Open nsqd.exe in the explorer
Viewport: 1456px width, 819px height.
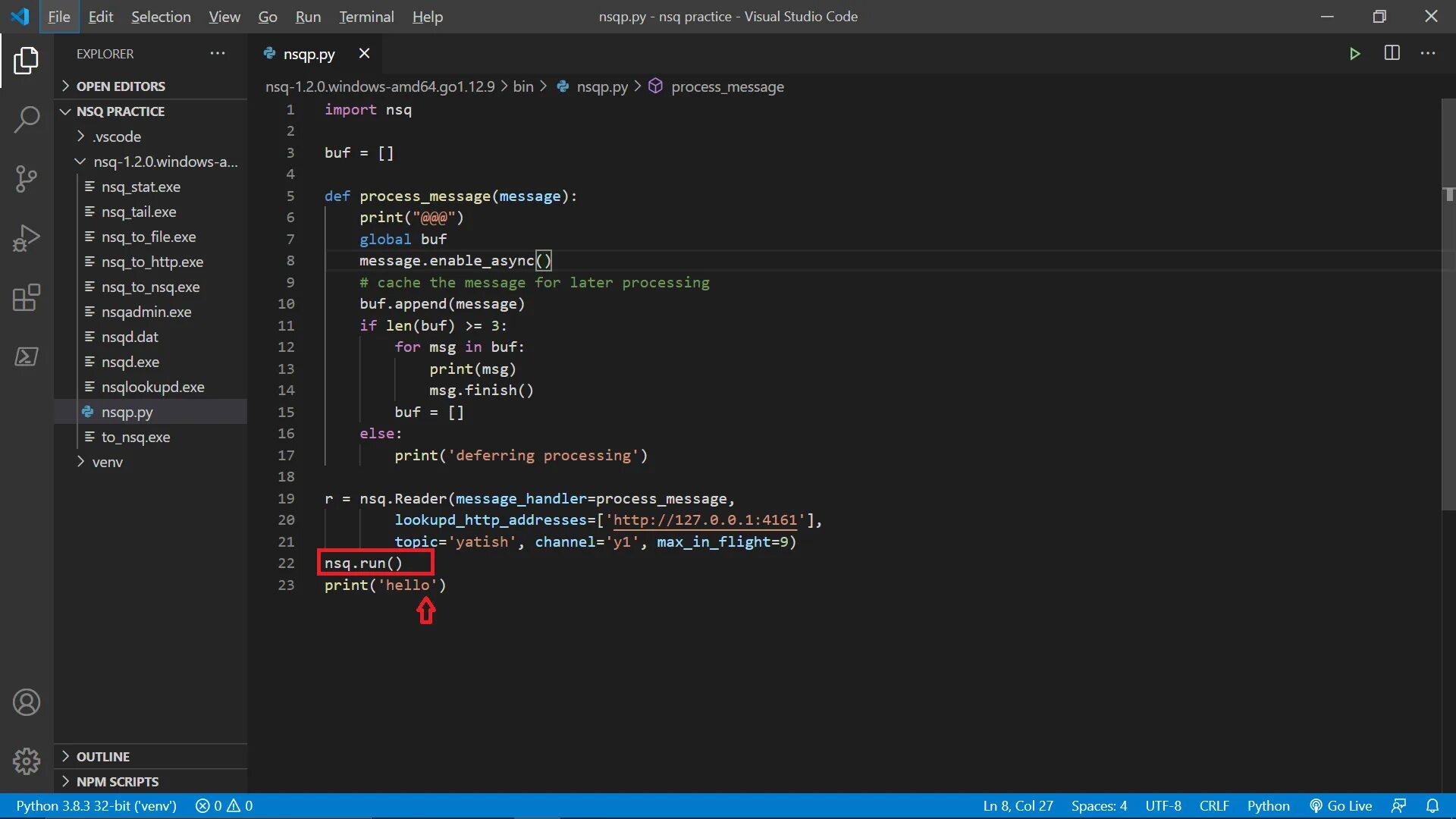(x=130, y=362)
